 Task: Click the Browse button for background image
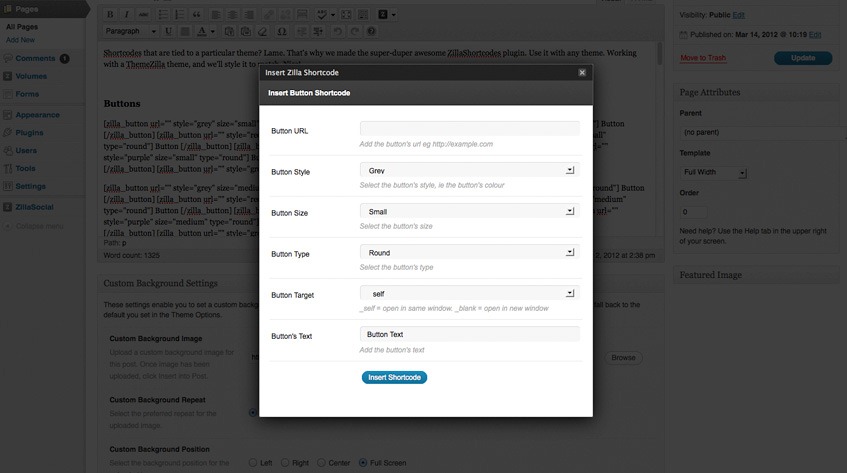(623, 357)
